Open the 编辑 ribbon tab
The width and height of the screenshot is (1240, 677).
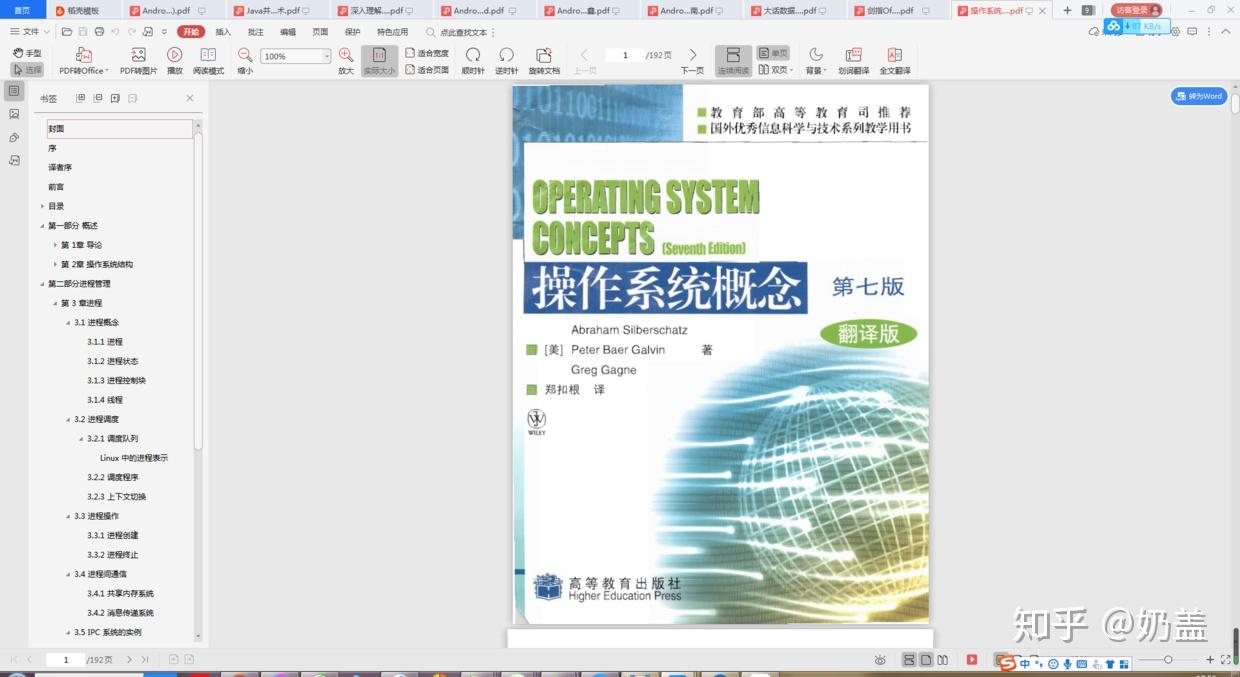[x=288, y=32]
